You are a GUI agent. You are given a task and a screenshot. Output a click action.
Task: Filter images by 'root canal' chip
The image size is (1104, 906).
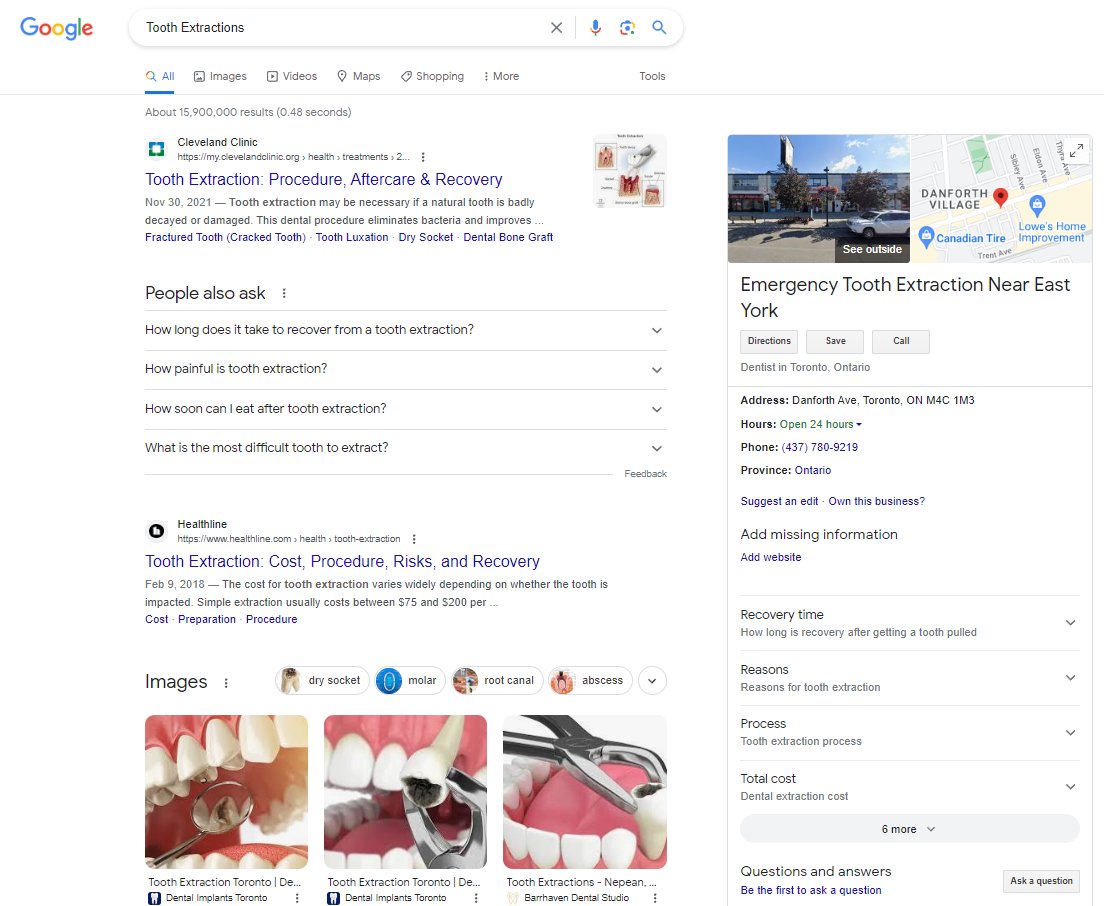[497, 681]
